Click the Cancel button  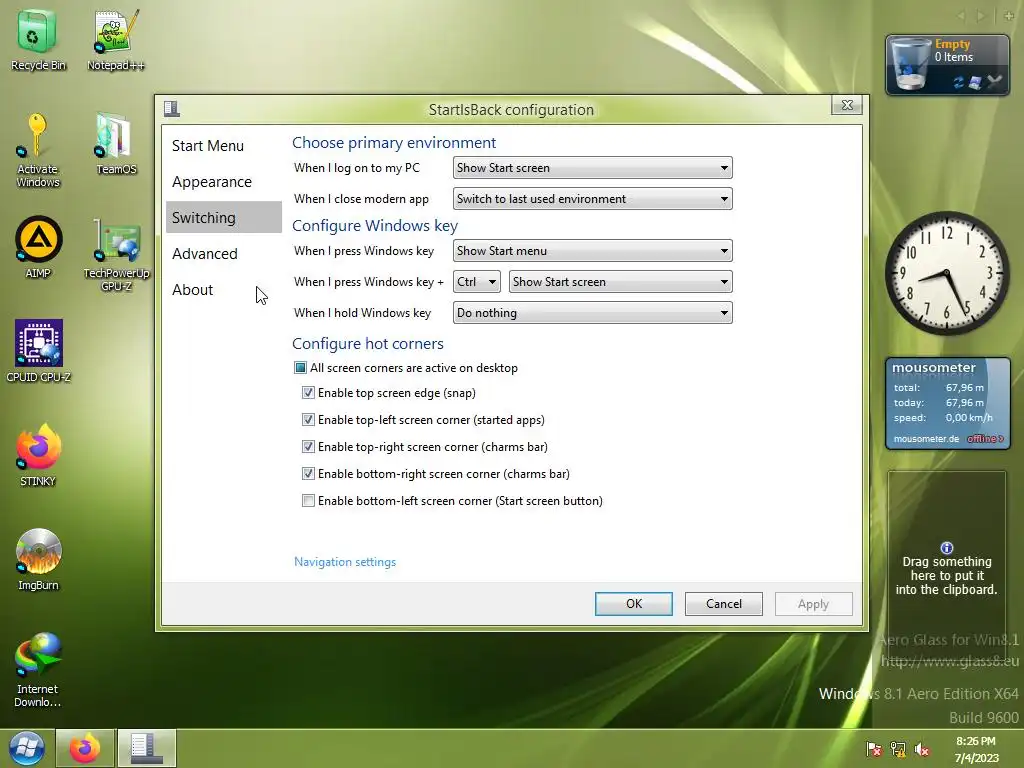click(x=724, y=603)
